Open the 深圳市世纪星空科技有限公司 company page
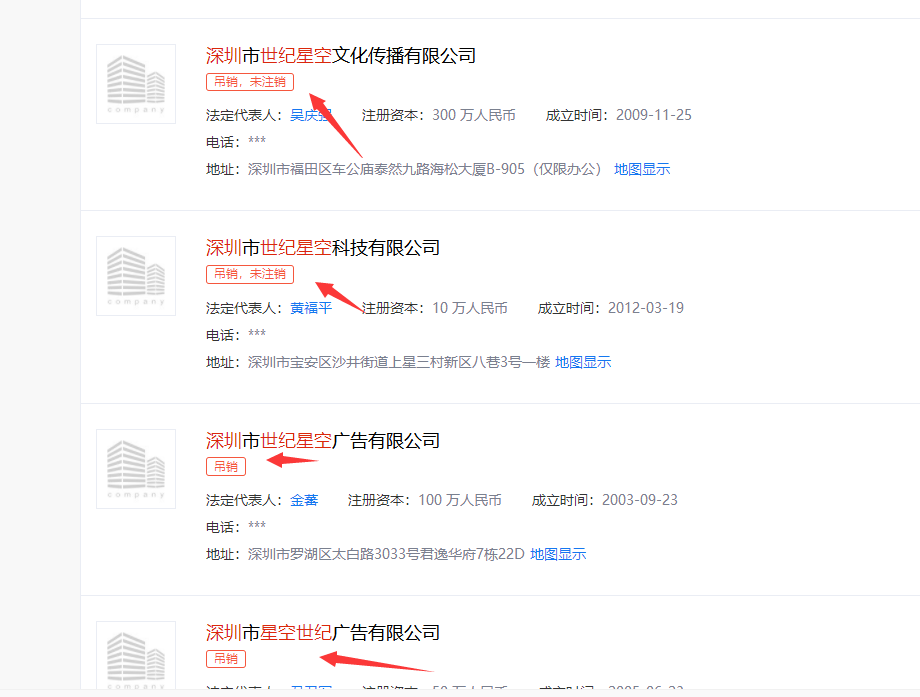The image size is (920, 697). pos(322,247)
